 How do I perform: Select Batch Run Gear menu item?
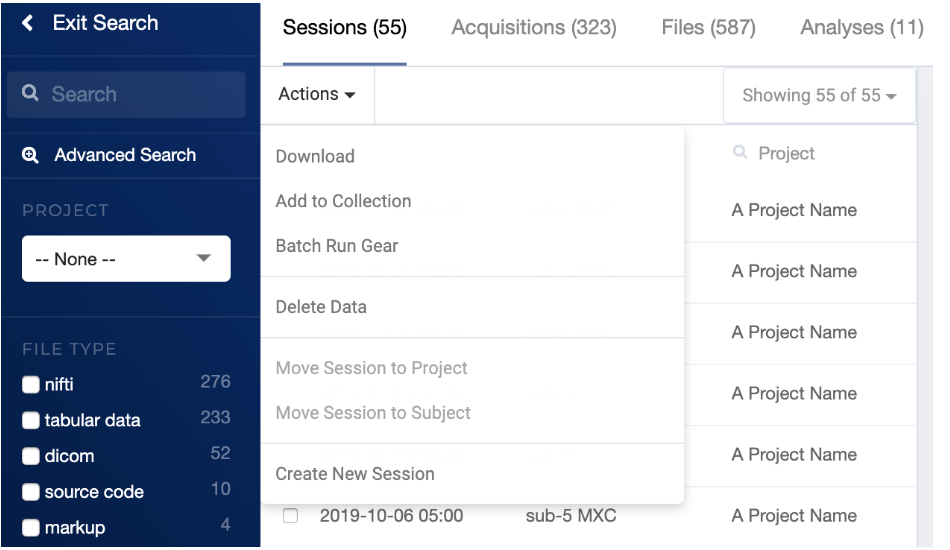337,246
